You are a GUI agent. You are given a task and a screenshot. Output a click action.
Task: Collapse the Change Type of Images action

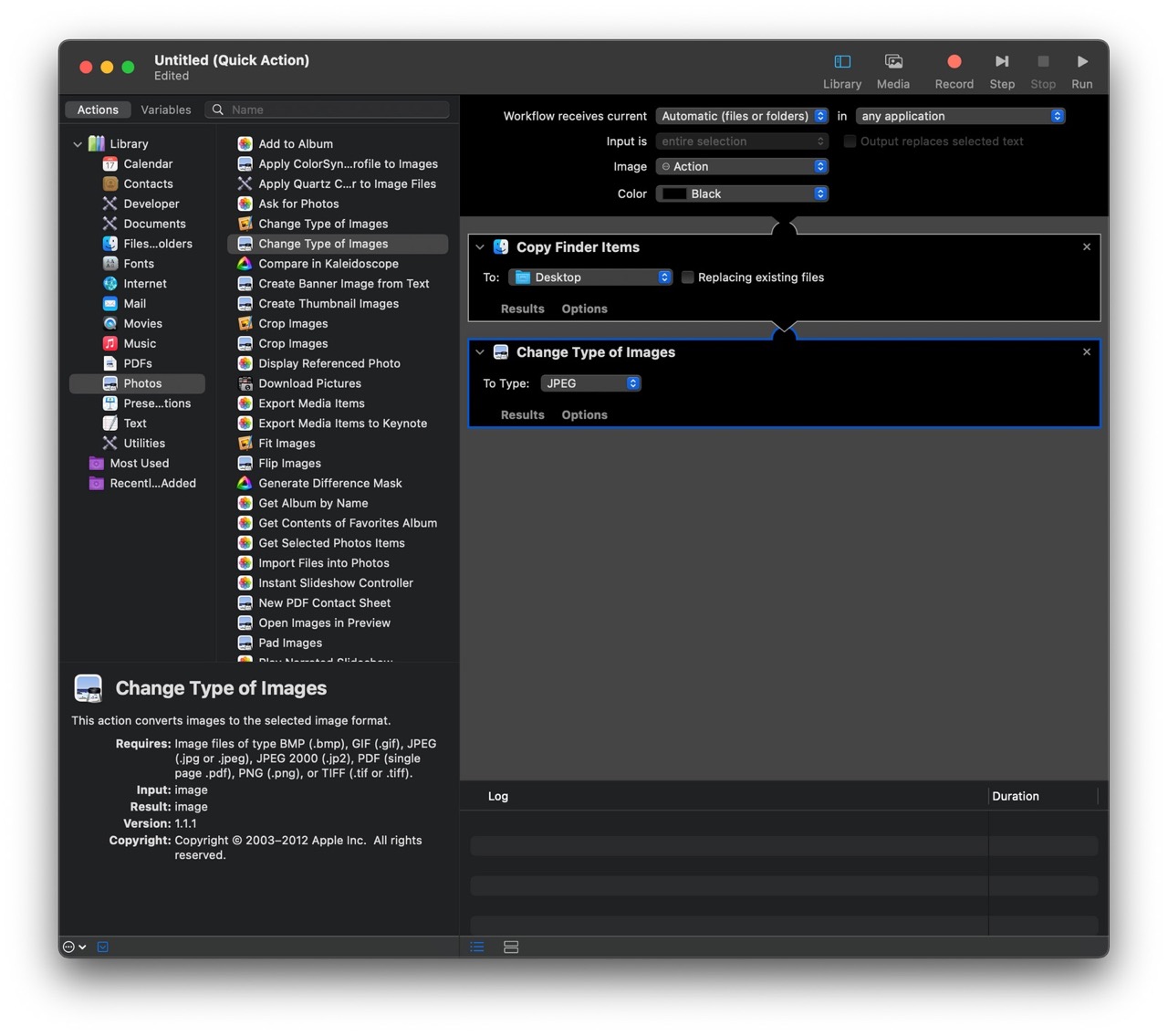(480, 352)
